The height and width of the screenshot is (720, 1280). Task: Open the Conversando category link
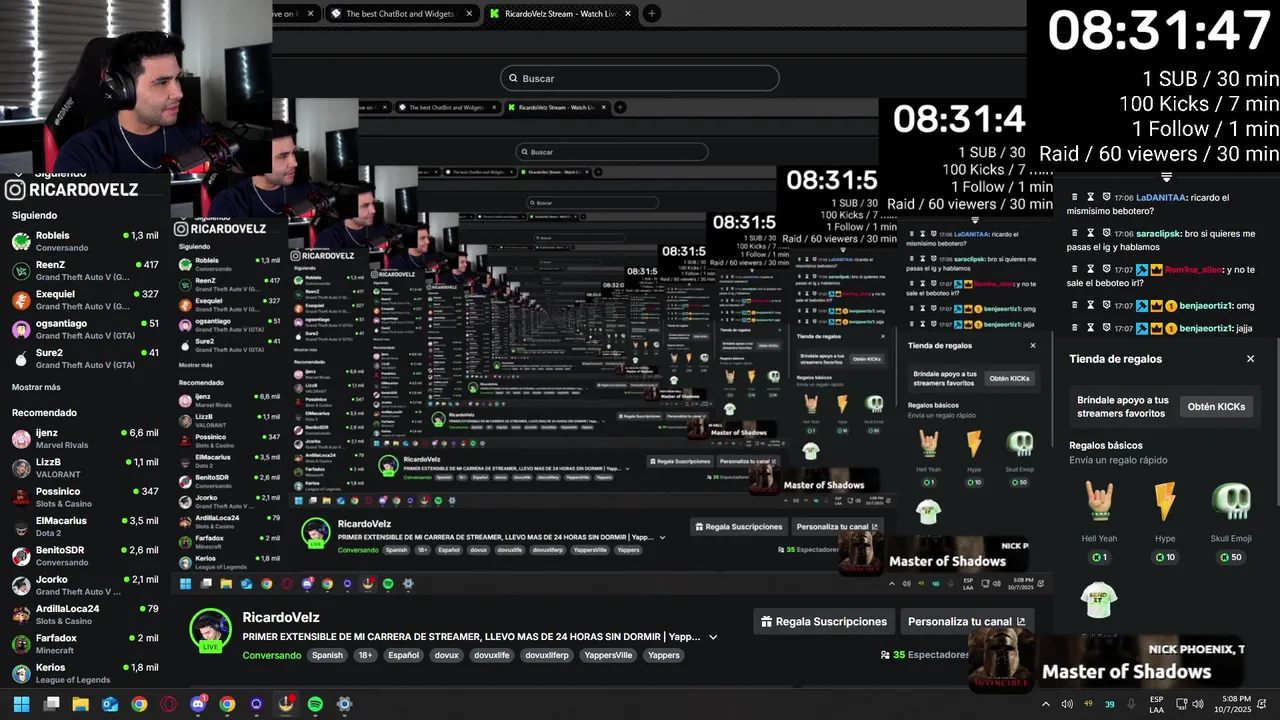pyautogui.click(x=271, y=656)
